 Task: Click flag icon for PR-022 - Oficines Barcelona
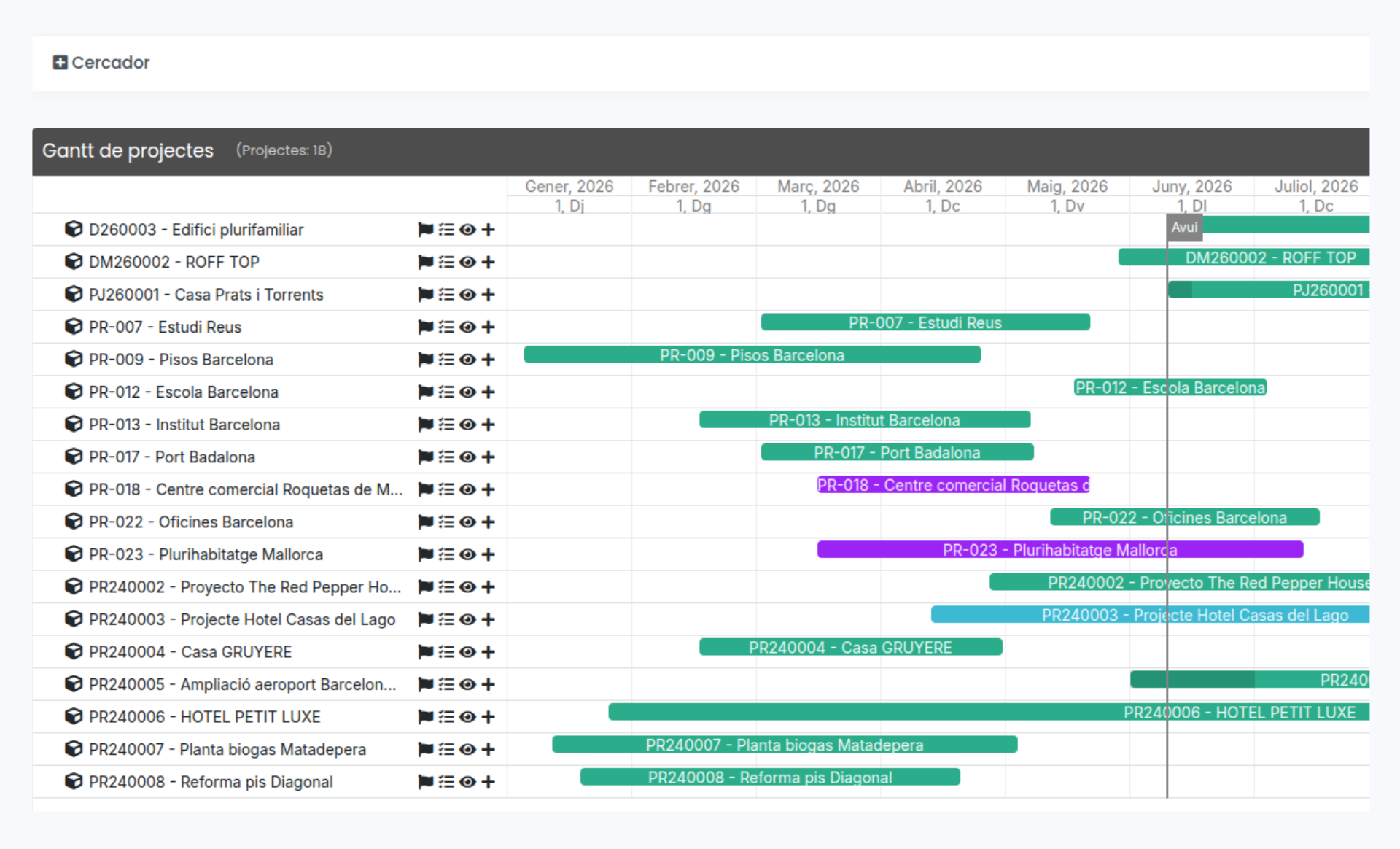coord(426,522)
